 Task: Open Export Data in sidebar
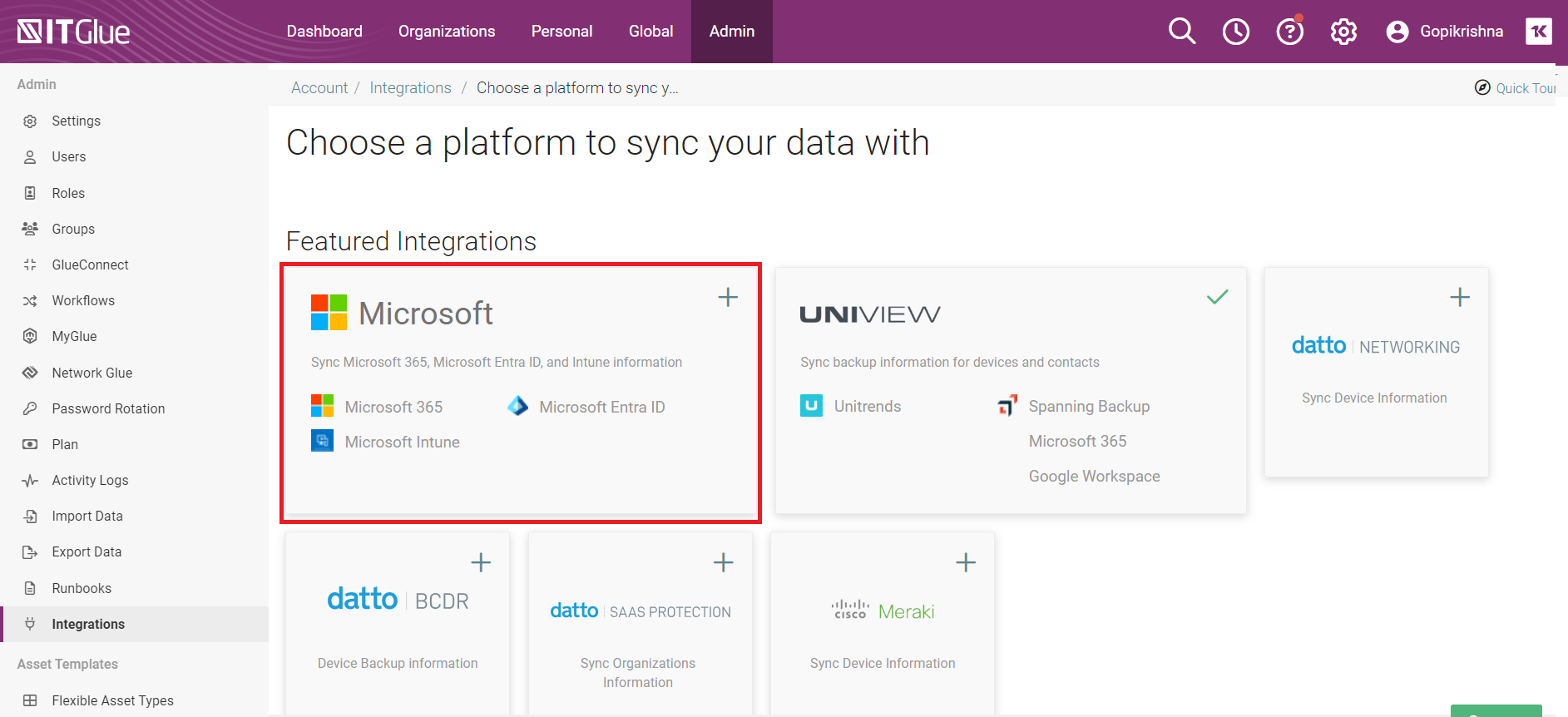coord(87,551)
